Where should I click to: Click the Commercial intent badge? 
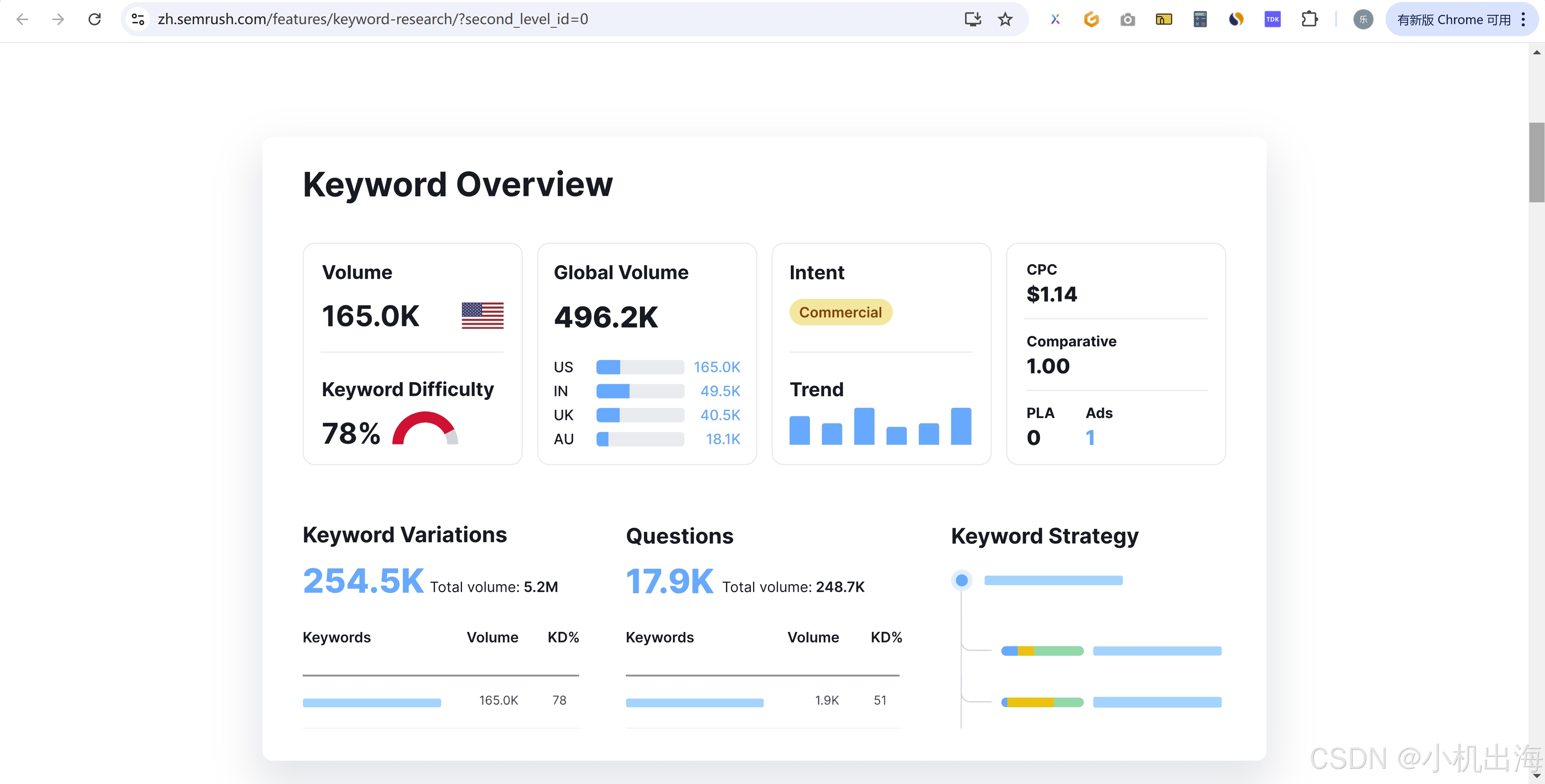(x=840, y=312)
